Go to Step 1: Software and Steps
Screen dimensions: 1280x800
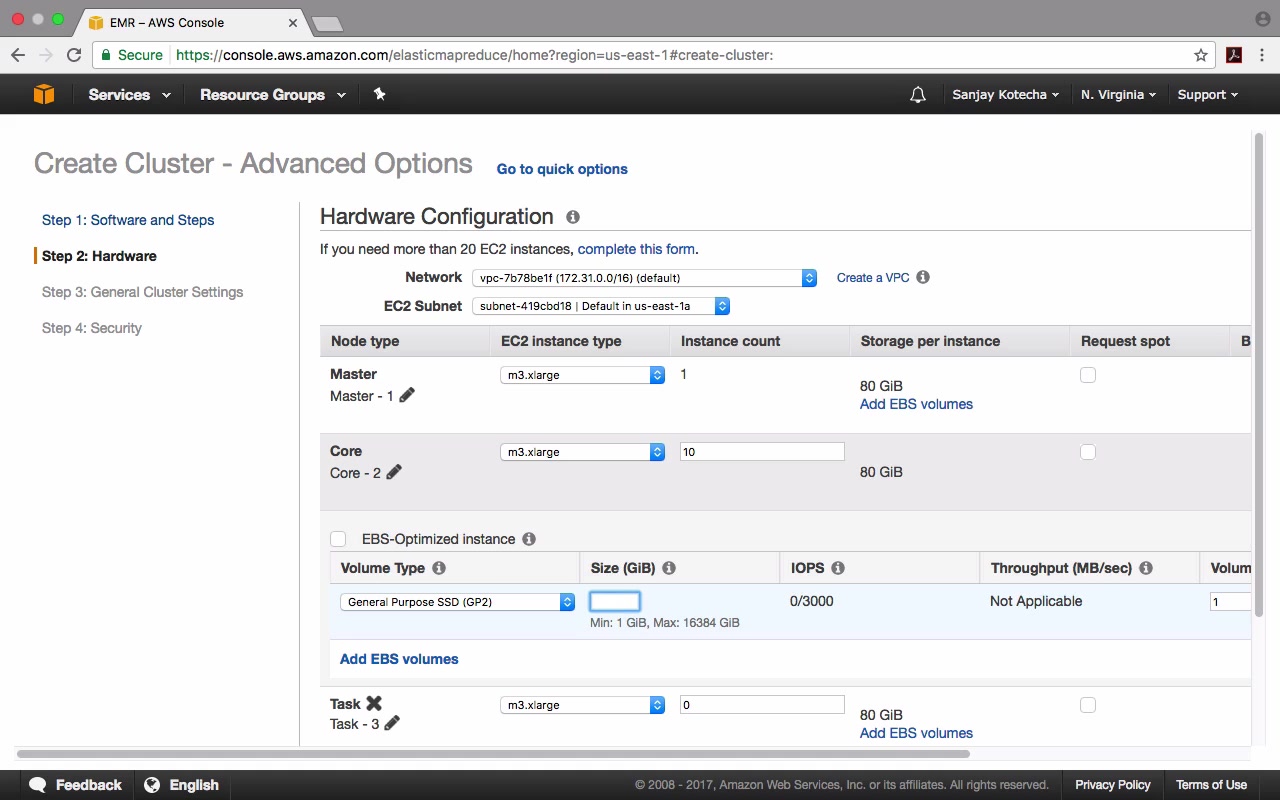128,220
